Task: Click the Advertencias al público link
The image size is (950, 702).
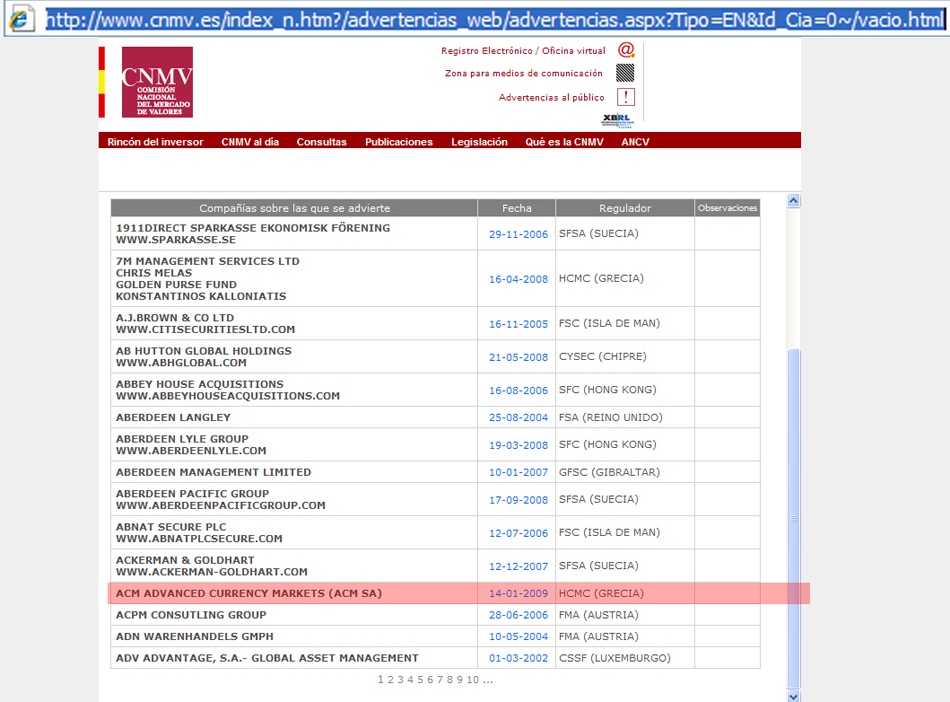Action: (551, 98)
